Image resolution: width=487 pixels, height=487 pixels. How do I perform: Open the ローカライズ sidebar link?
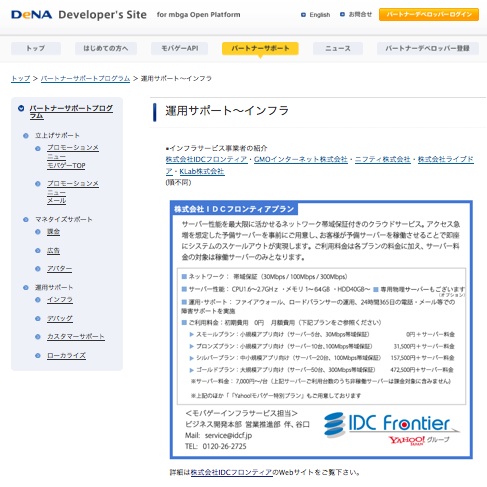tap(66, 356)
